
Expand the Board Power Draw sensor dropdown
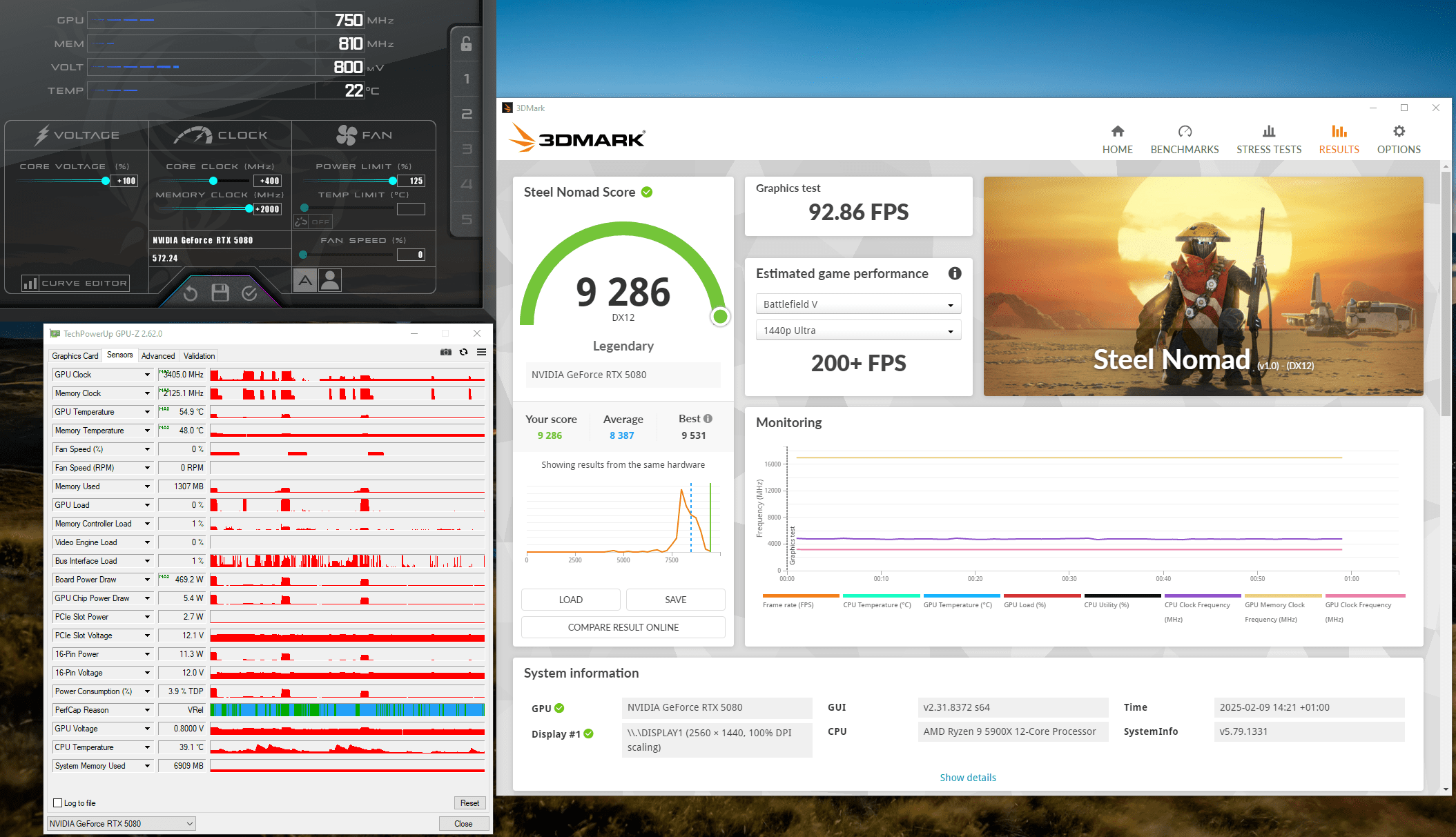coord(147,580)
